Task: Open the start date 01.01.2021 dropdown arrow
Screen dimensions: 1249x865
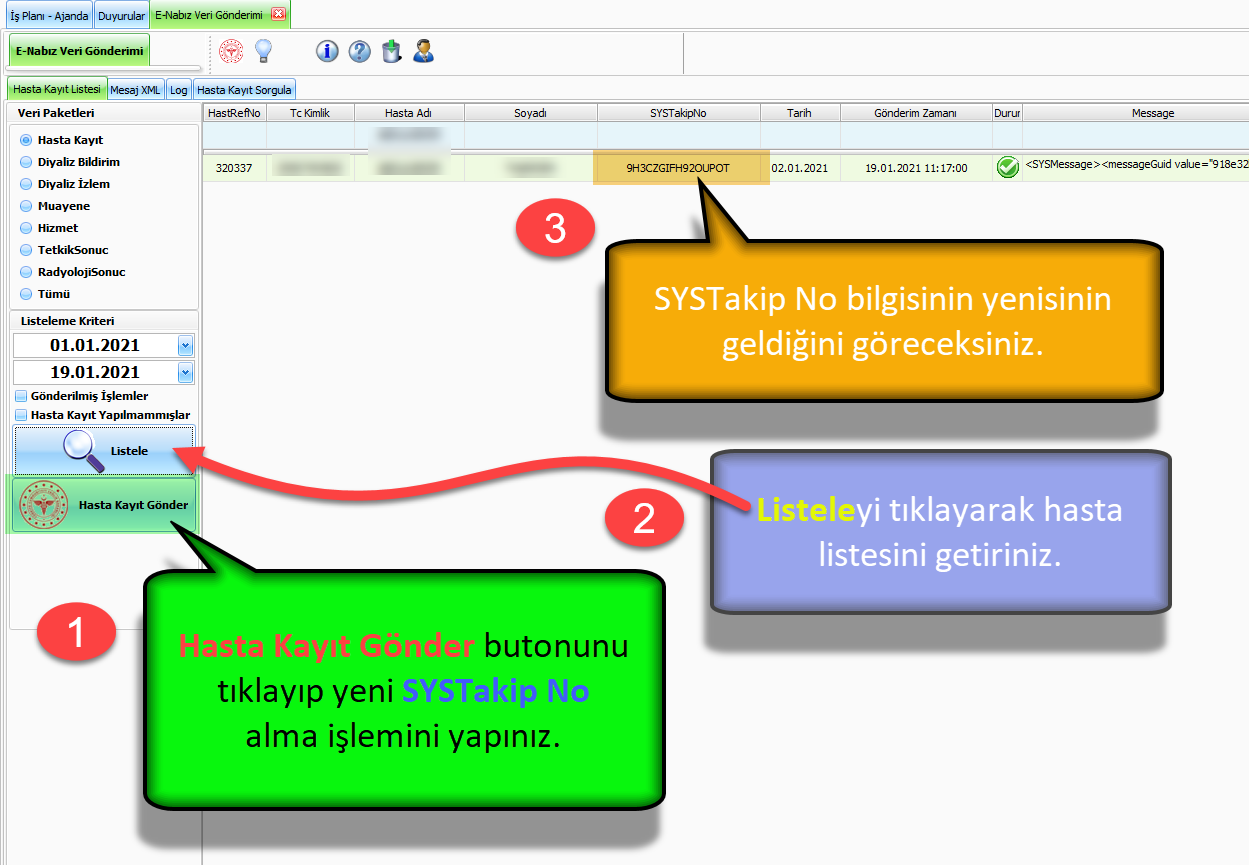Action: coord(185,346)
